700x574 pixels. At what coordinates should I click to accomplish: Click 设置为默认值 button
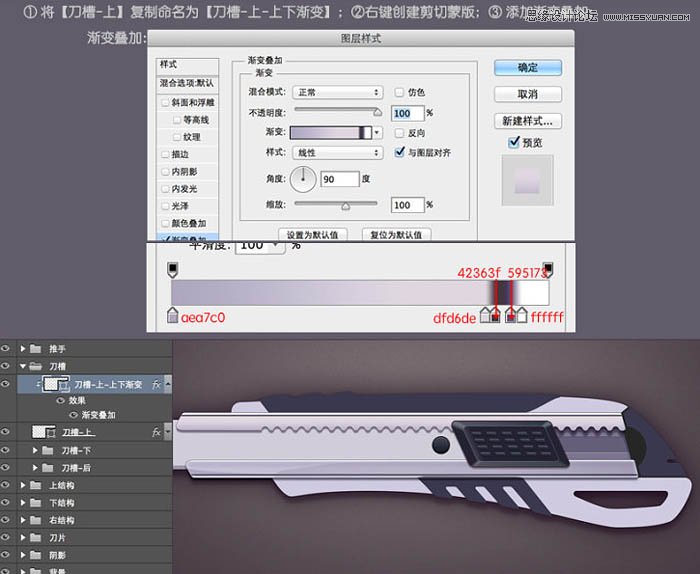click(312, 234)
